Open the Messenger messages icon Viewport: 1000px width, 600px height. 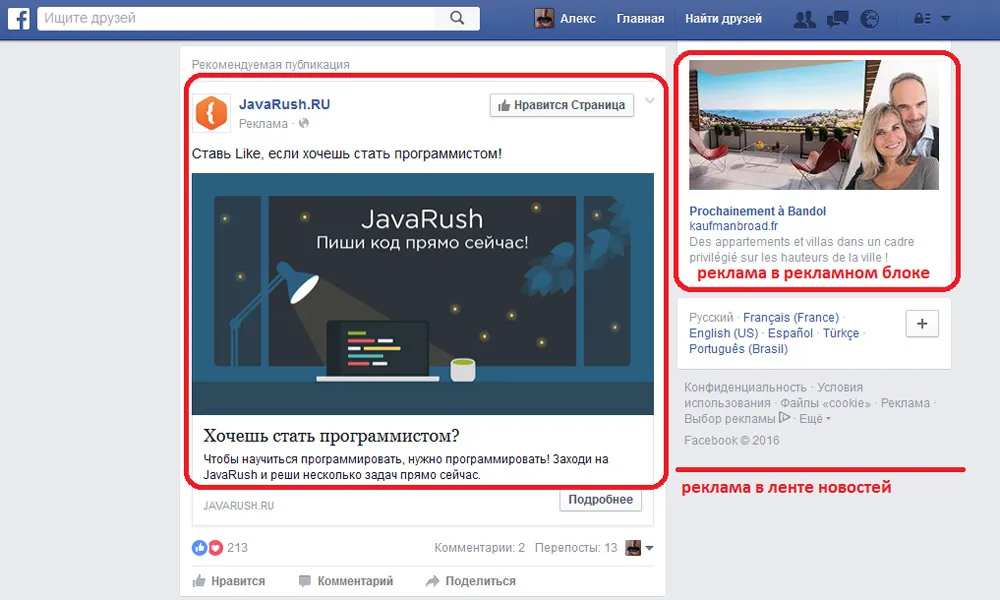838,17
